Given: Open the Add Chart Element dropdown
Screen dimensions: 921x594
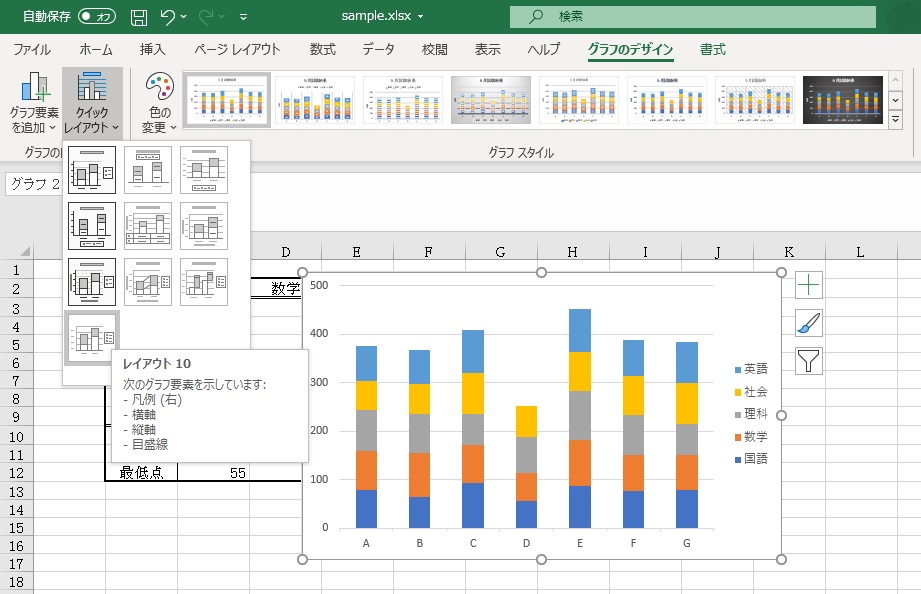Looking at the screenshot, I should pos(34,104).
